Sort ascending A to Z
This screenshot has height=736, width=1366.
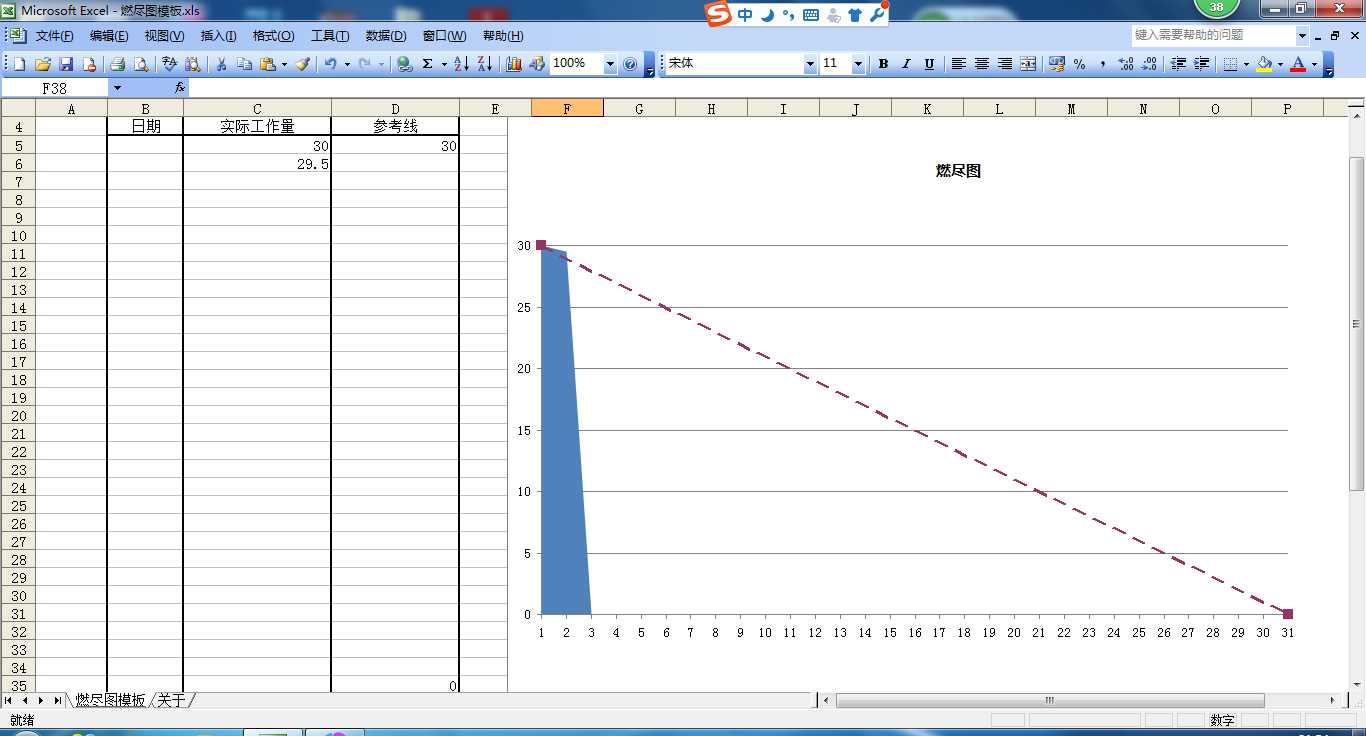[461, 64]
